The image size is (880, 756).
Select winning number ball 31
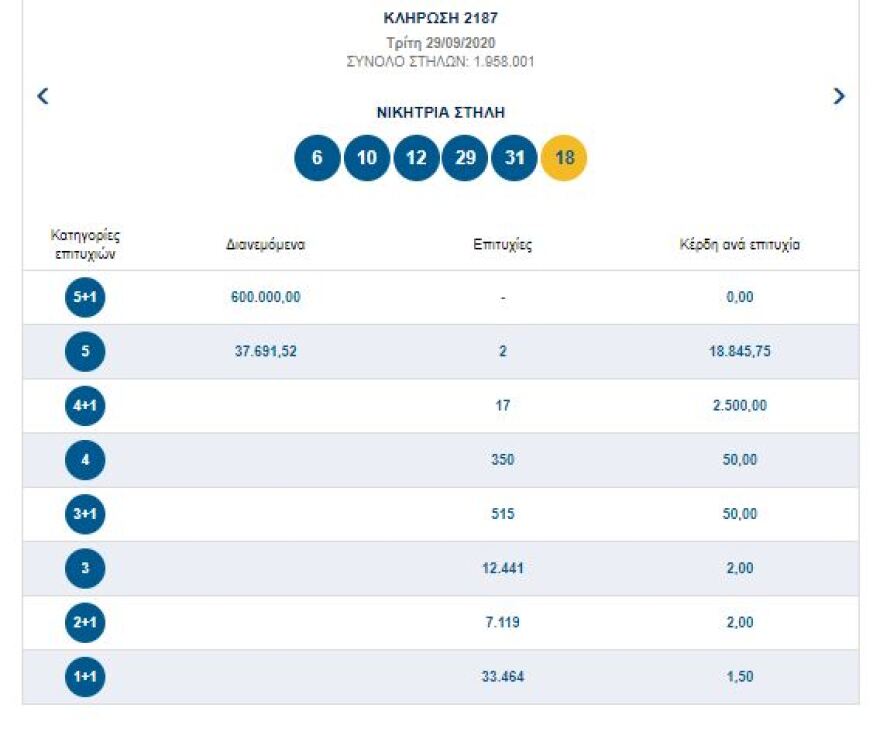(514, 158)
